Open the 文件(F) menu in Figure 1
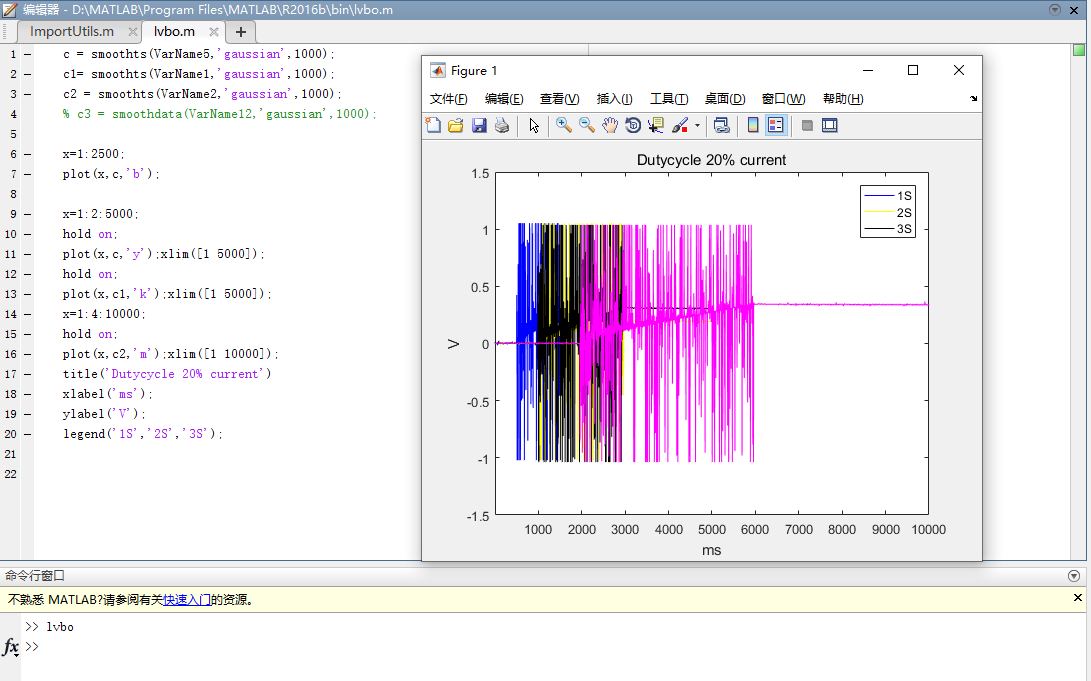Viewport: 1091px width, 681px height. [449, 99]
